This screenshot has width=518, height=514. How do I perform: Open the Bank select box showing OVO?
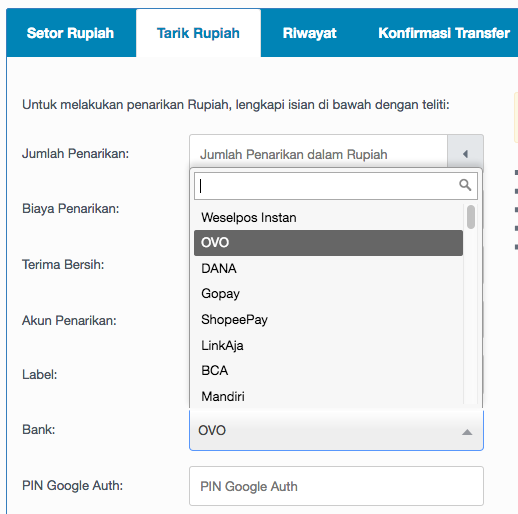pos(336,430)
